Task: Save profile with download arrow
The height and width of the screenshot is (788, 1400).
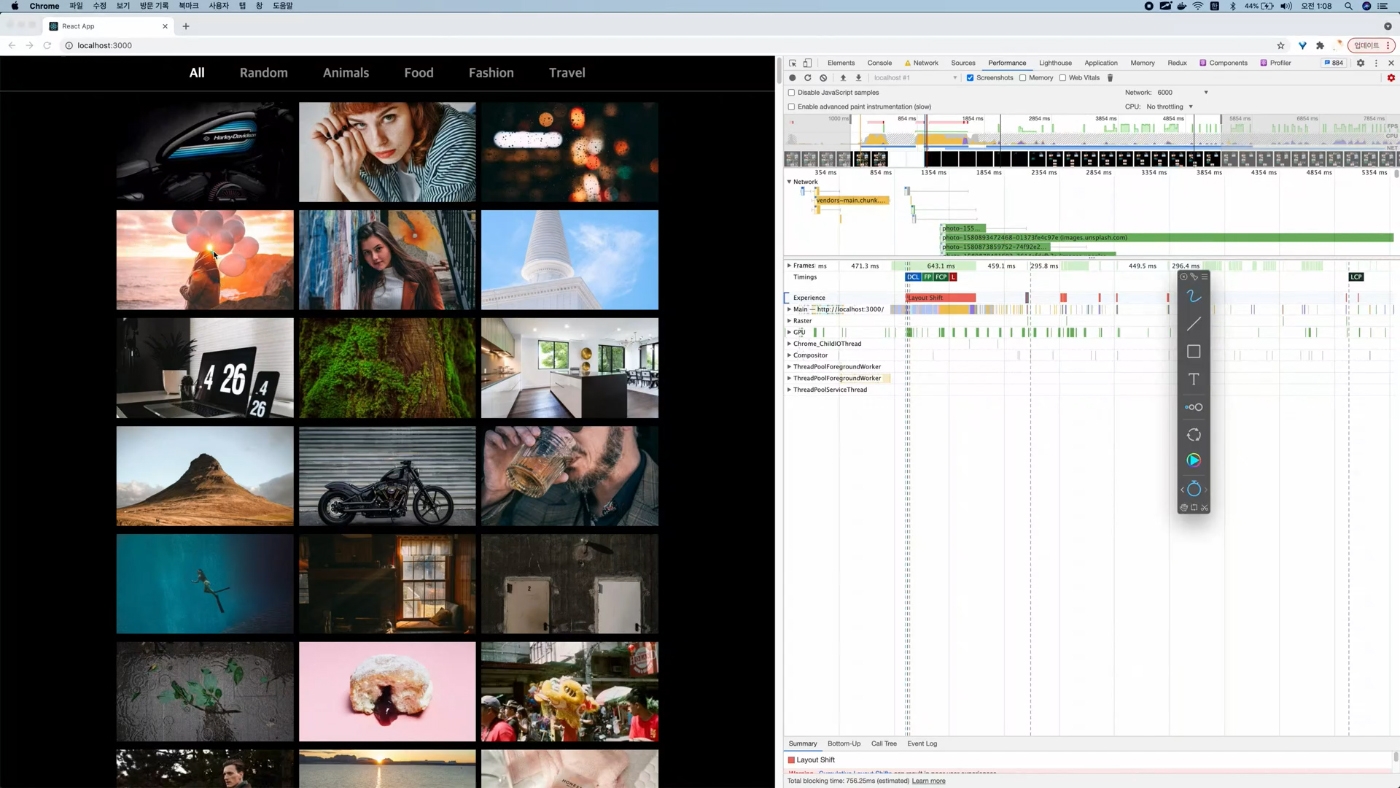Action: (858, 78)
